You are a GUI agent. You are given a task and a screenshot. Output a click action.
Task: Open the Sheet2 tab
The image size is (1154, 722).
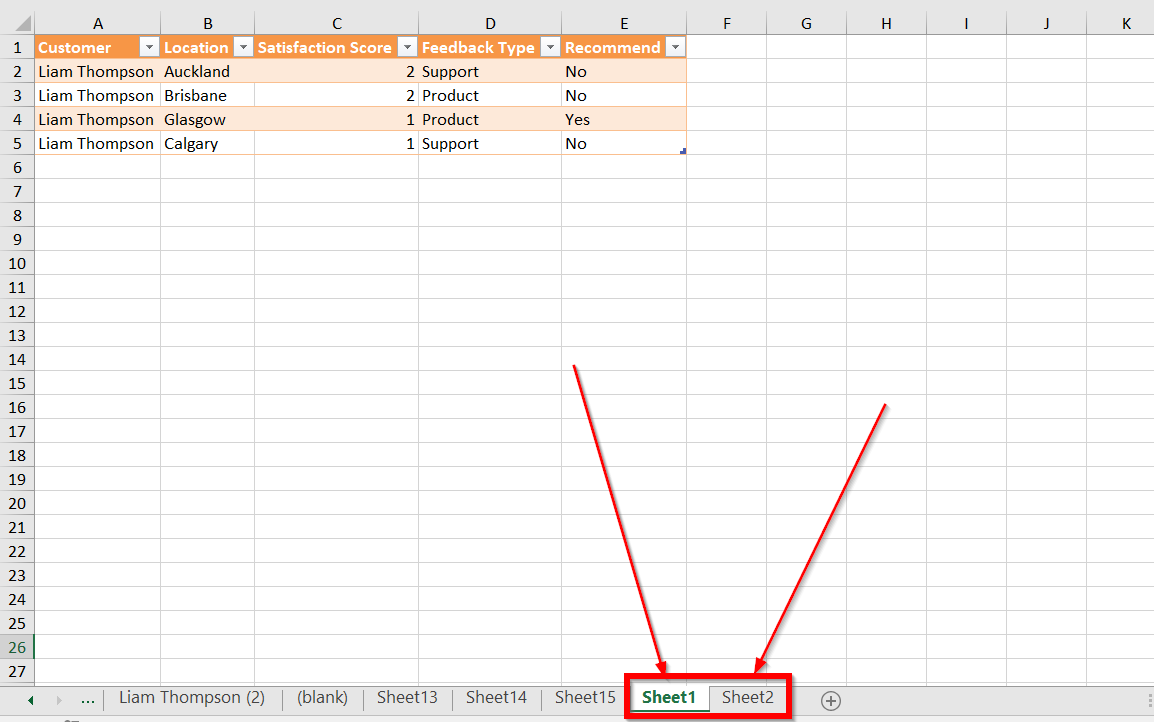coord(748,698)
